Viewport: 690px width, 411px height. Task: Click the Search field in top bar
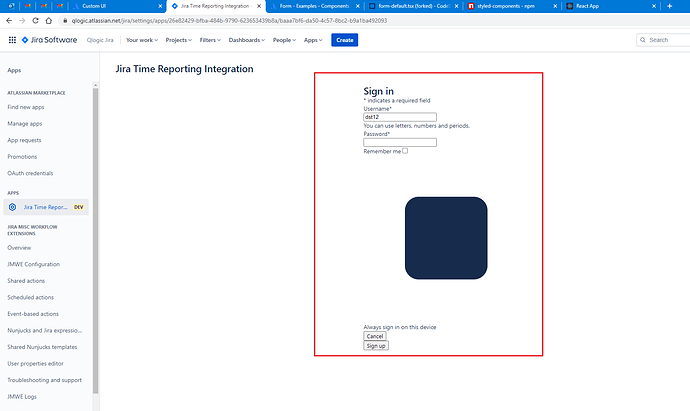(664, 40)
